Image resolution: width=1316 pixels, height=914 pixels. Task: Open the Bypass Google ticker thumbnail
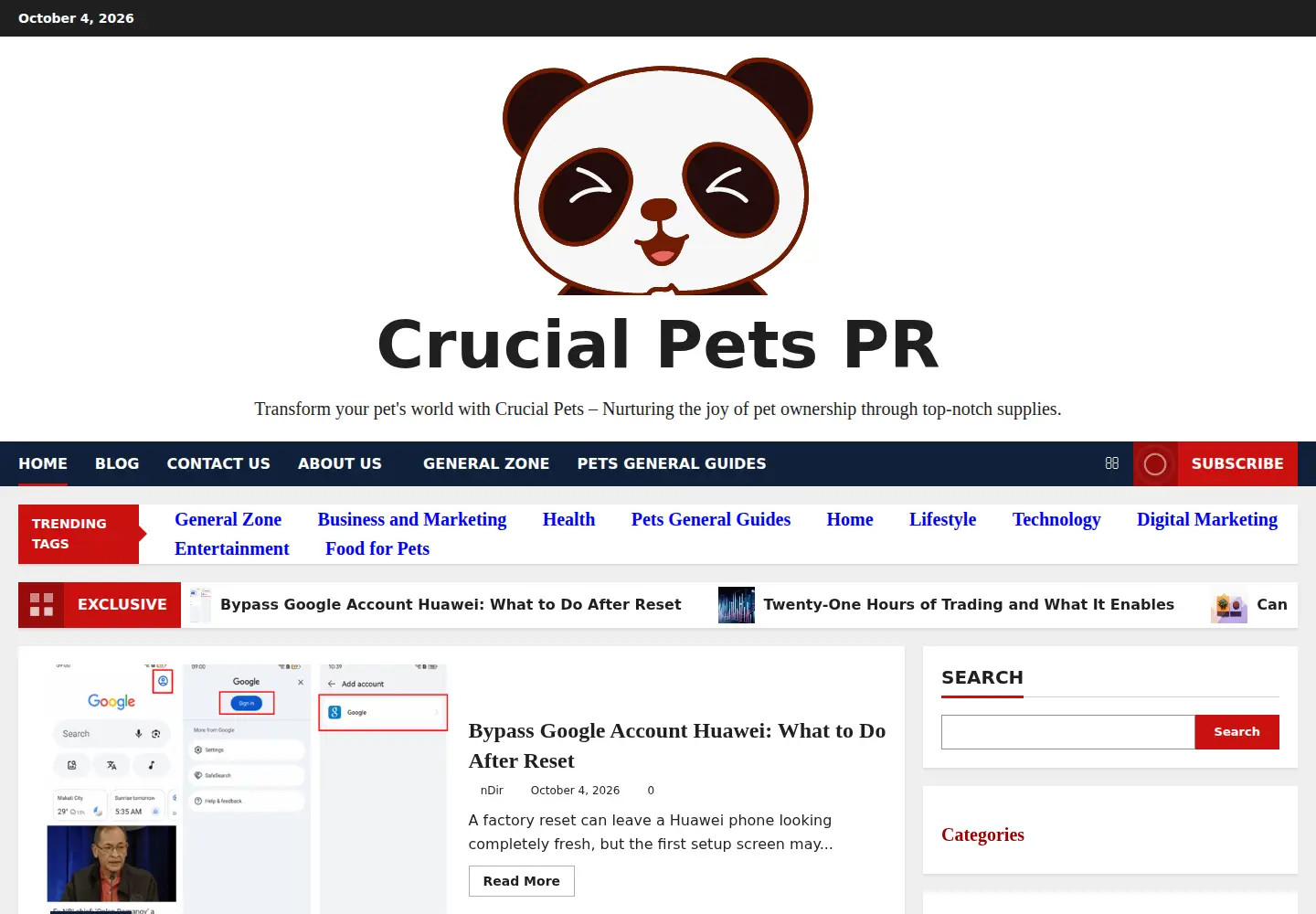pos(200,605)
